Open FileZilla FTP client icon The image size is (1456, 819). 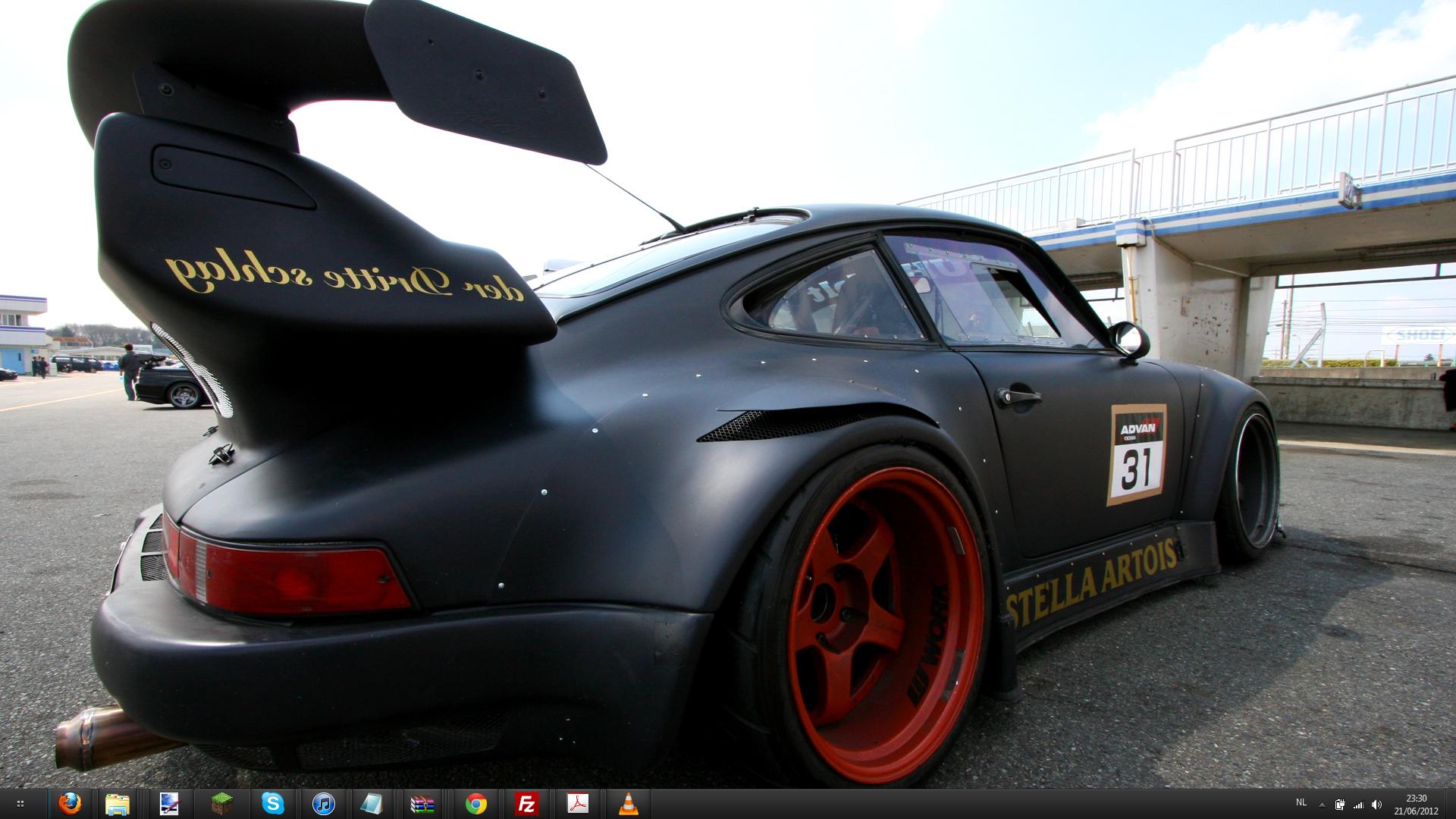click(526, 804)
